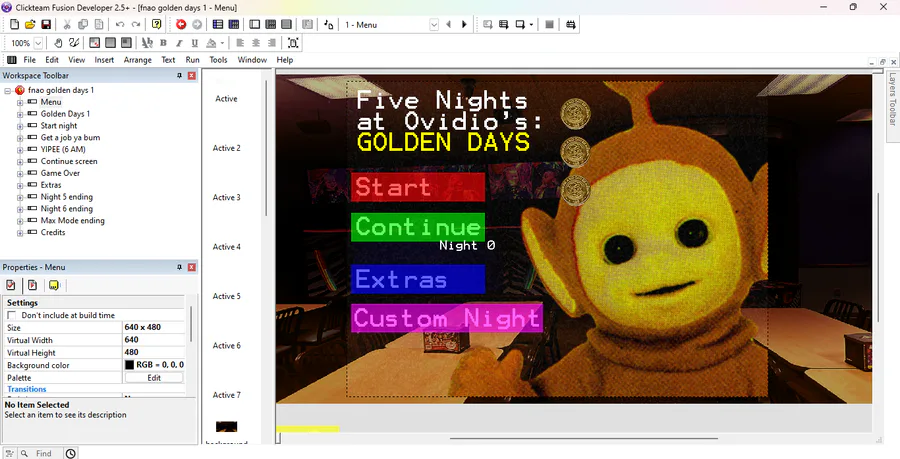
Task: Open the Help menu
Action: click(x=285, y=60)
